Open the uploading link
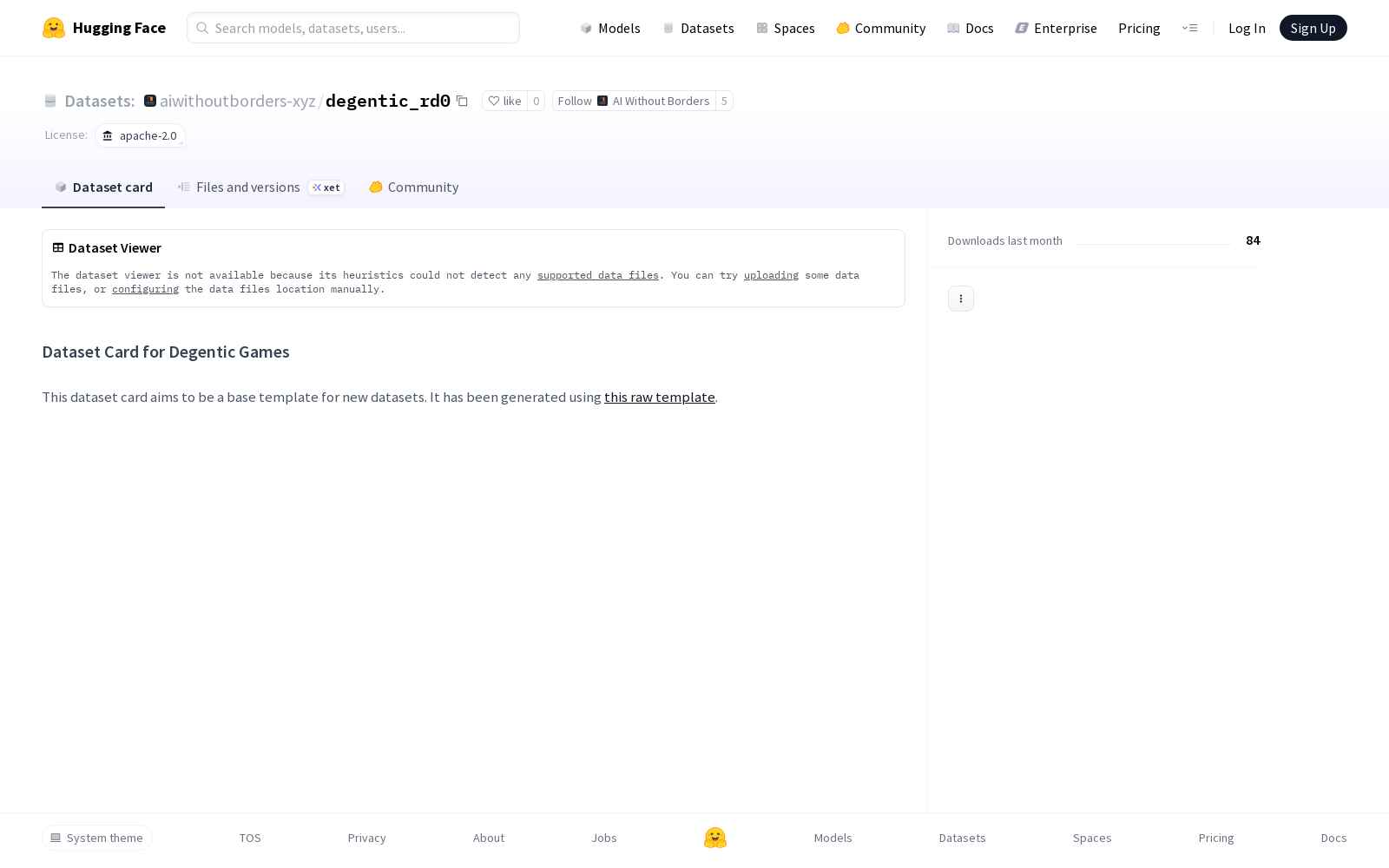This screenshot has width=1389, height=868. (771, 275)
